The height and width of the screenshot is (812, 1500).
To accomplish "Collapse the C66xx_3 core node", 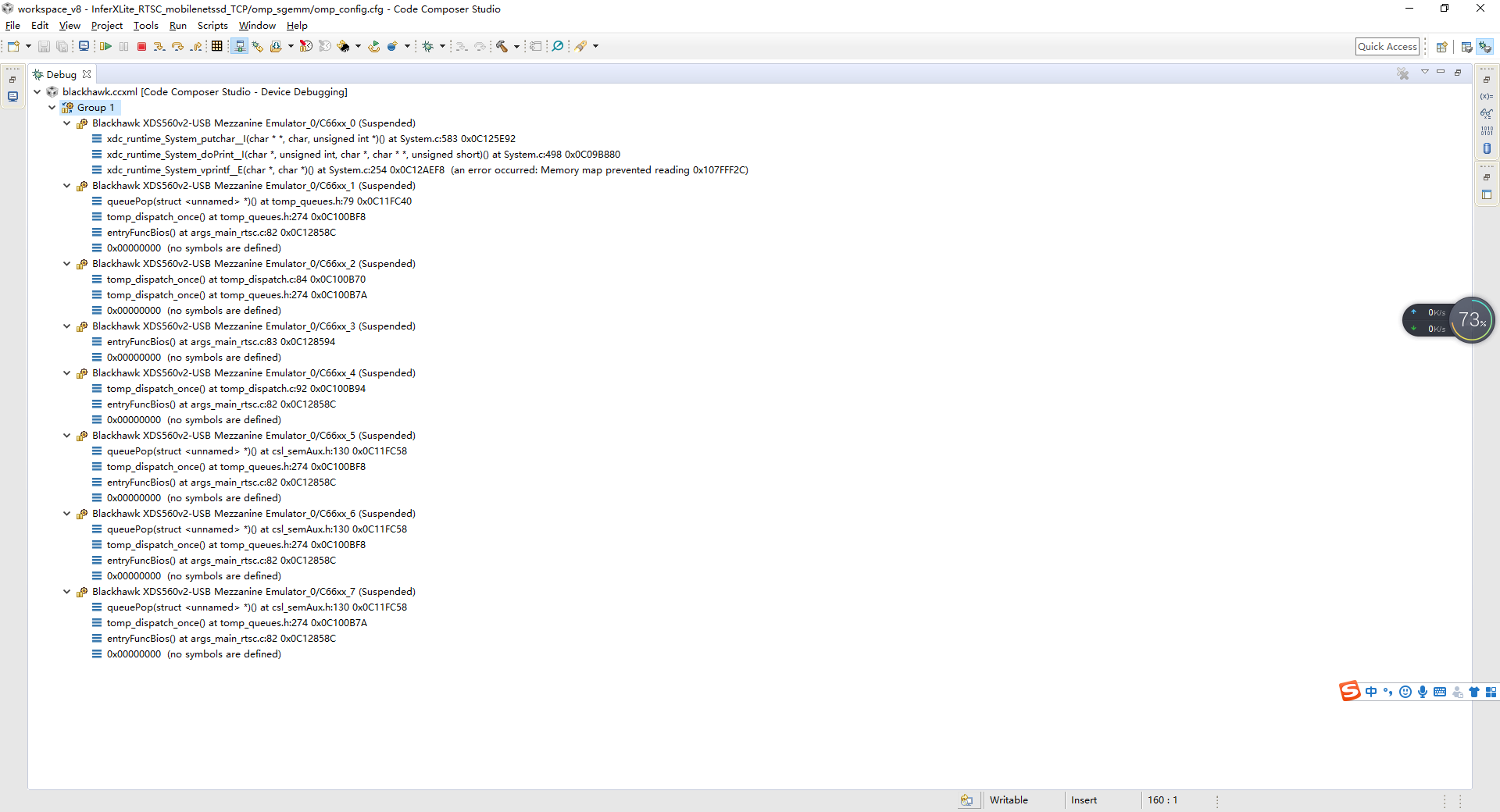I will 66,326.
